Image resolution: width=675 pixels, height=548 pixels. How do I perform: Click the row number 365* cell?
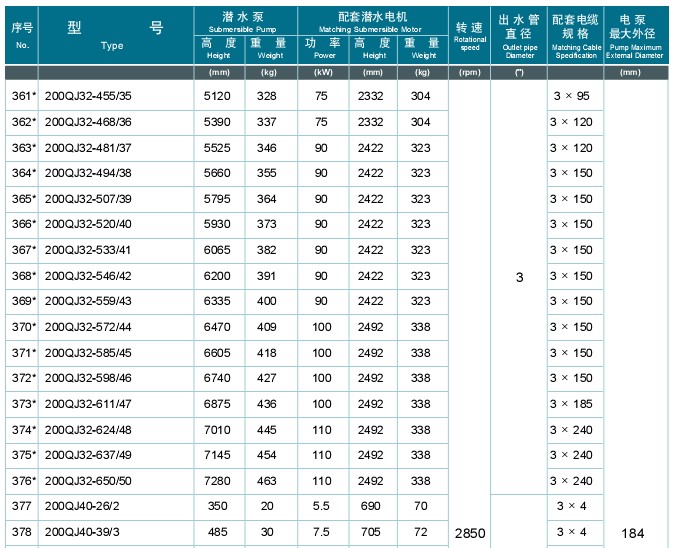coord(23,199)
